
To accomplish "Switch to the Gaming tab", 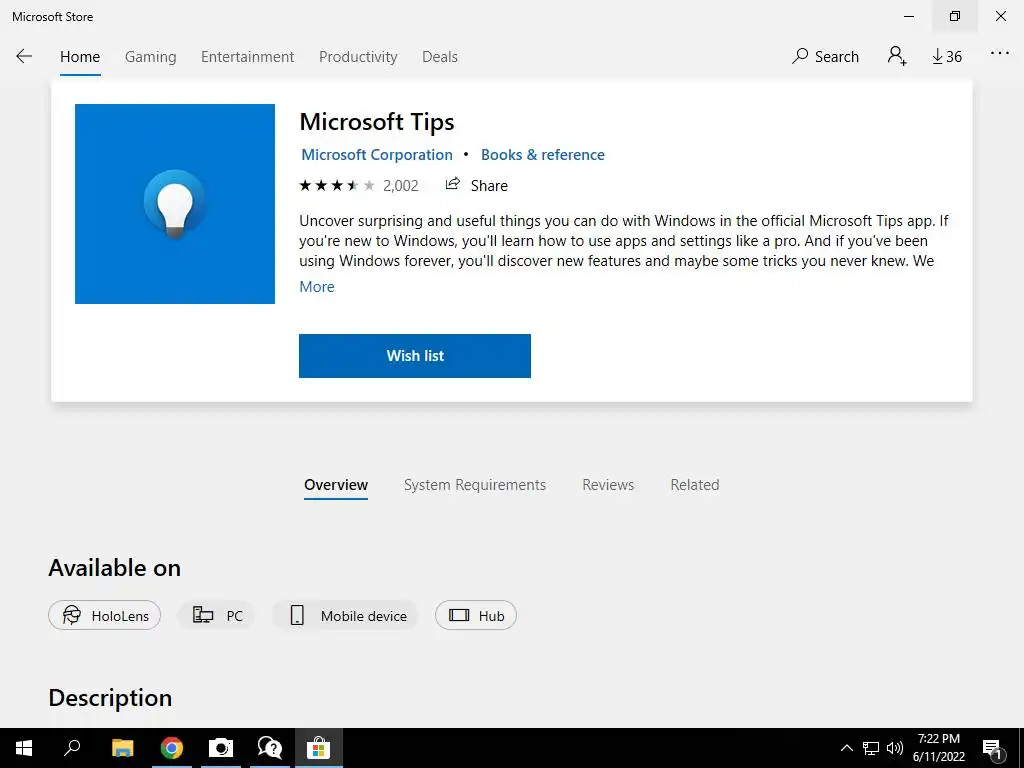I will coord(151,57).
